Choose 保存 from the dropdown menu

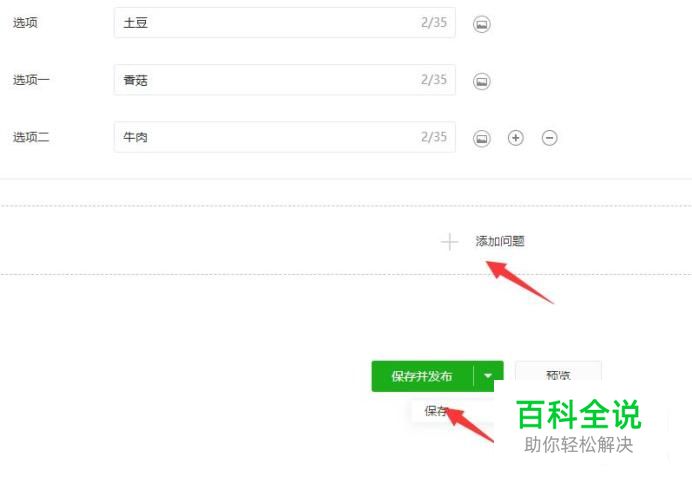pos(436,411)
